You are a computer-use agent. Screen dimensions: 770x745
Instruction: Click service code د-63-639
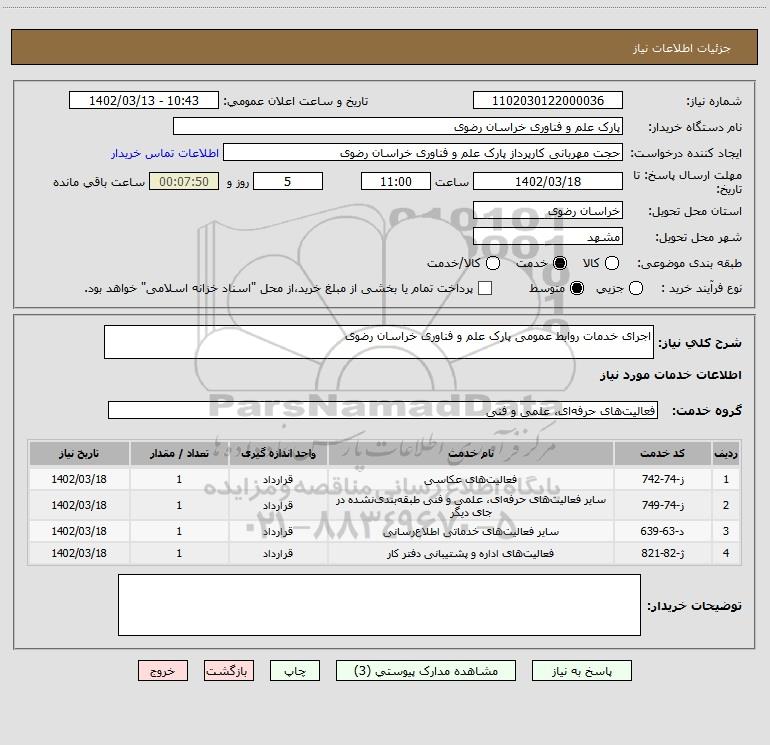[x=662, y=531]
